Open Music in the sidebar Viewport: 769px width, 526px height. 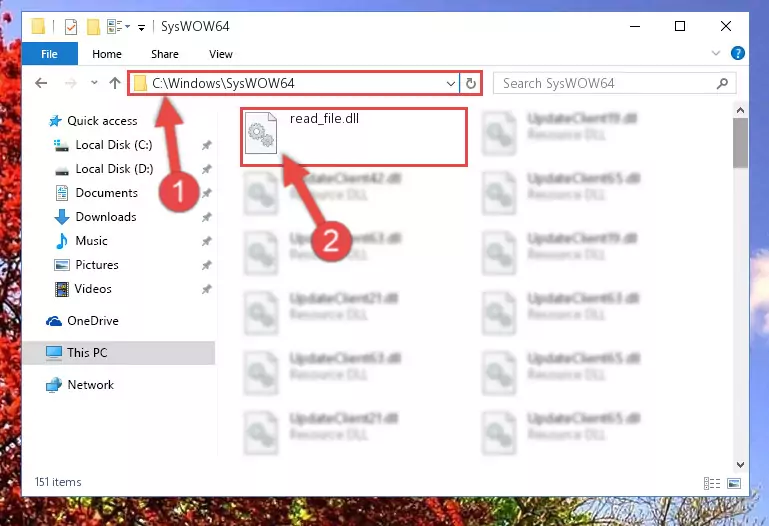point(91,241)
